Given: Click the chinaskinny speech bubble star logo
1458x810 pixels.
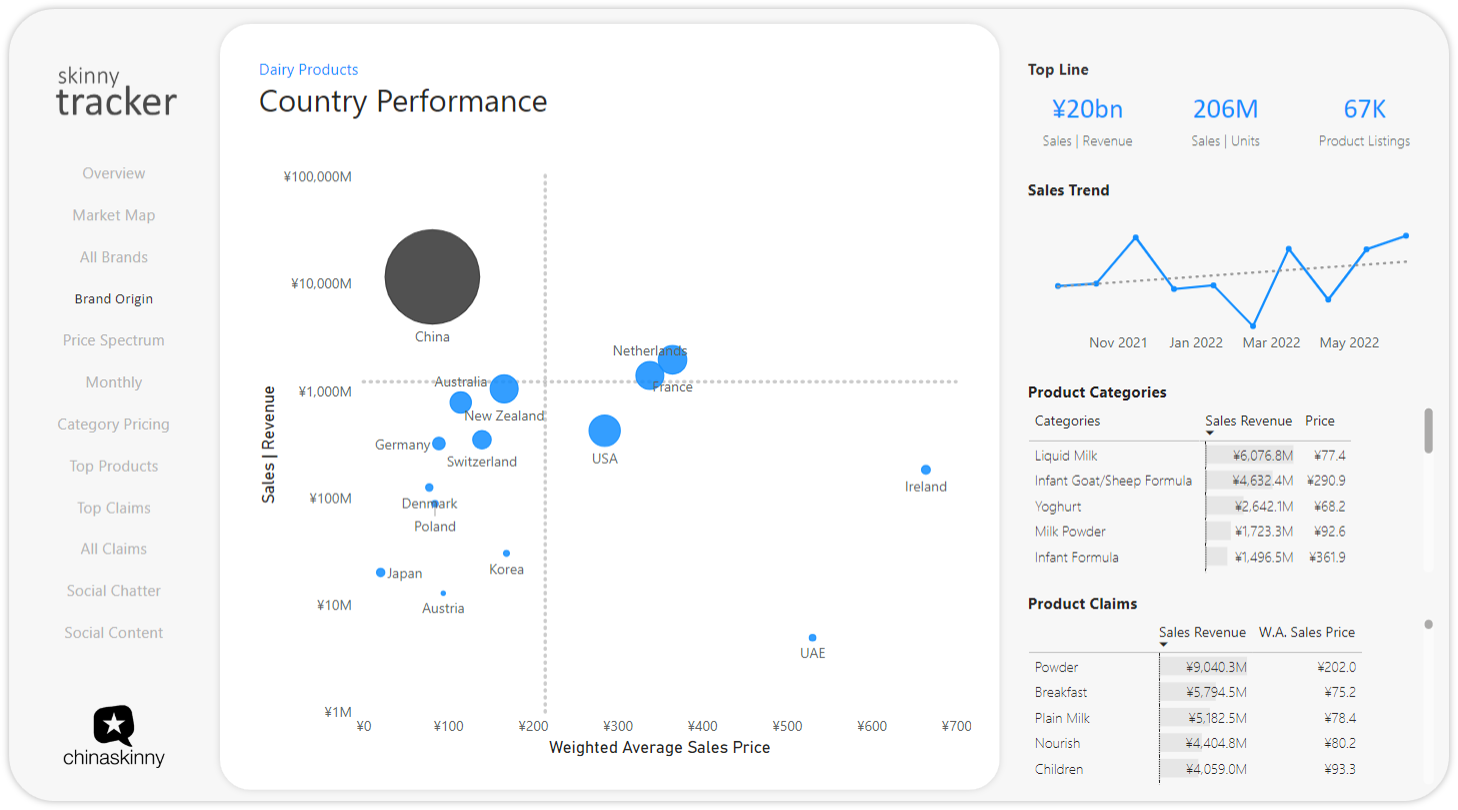Looking at the screenshot, I should pos(114,725).
